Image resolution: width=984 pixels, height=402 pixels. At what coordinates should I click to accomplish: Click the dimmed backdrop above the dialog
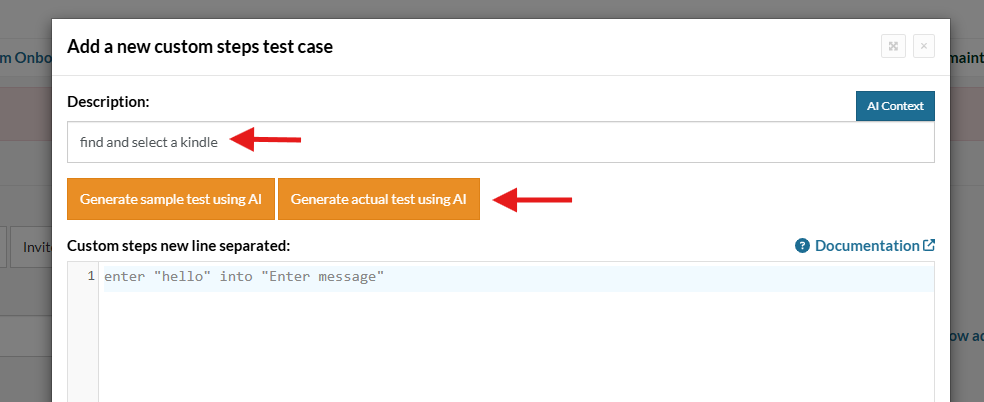tap(500, 8)
